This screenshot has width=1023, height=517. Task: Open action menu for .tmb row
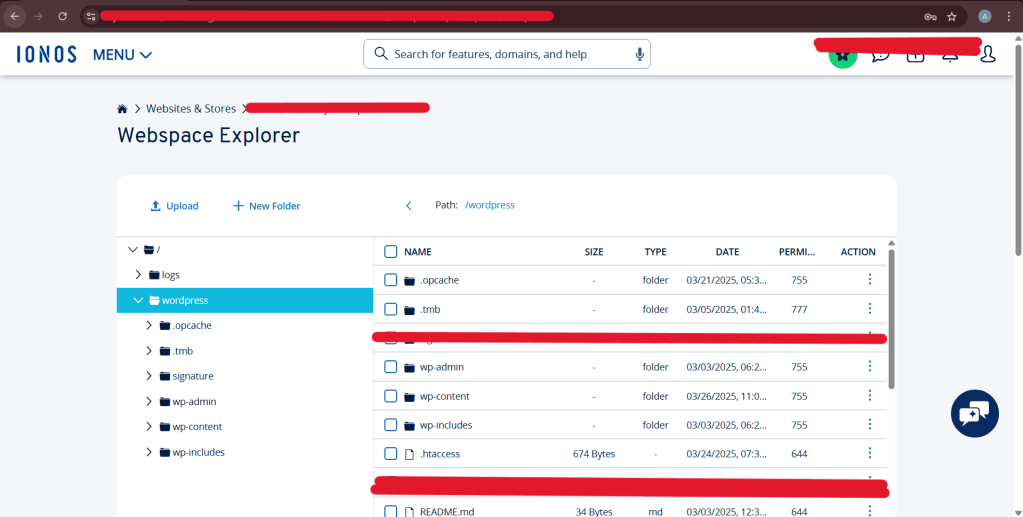(x=870, y=308)
